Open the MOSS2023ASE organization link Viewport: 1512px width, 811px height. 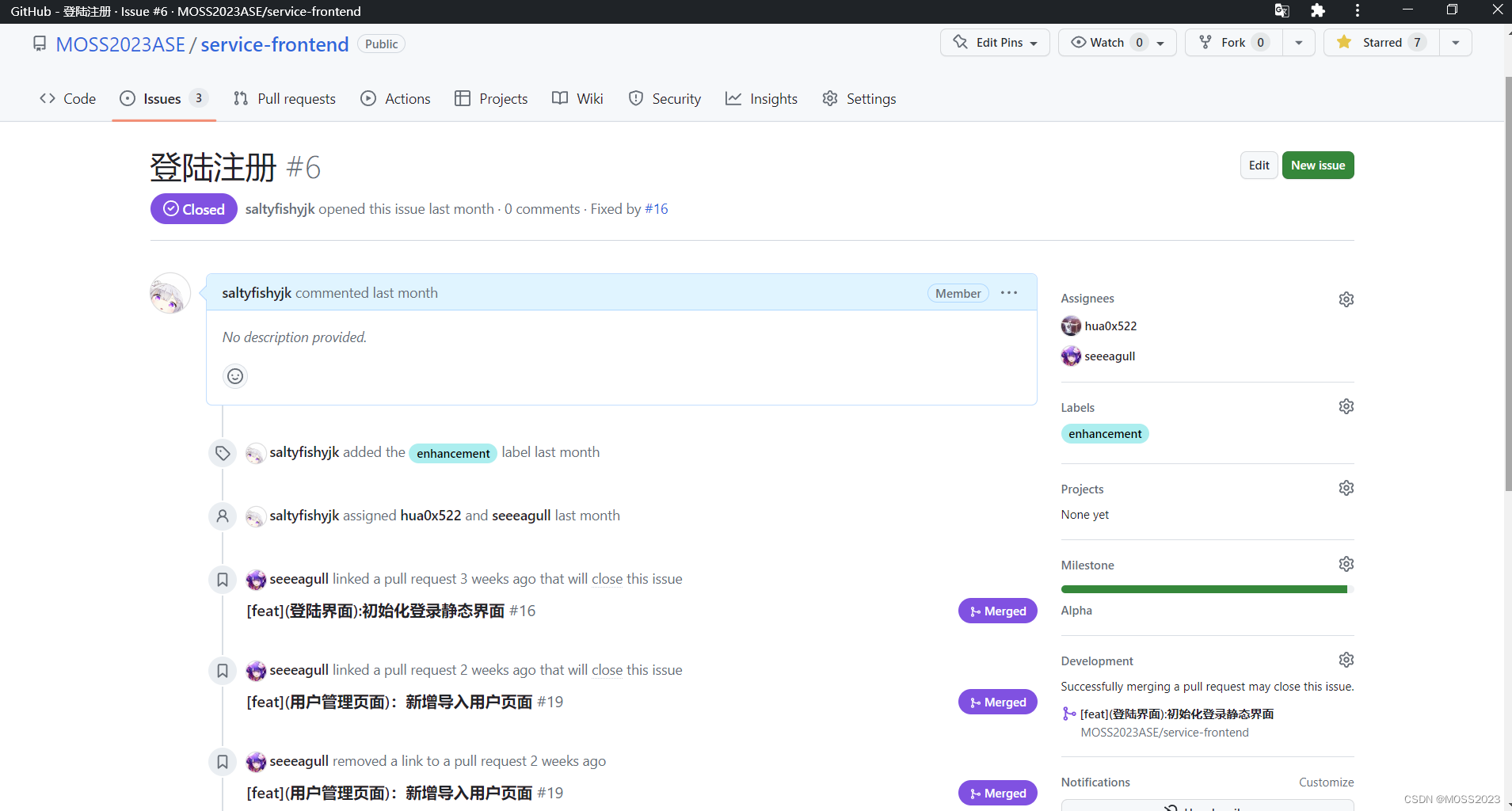click(120, 44)
